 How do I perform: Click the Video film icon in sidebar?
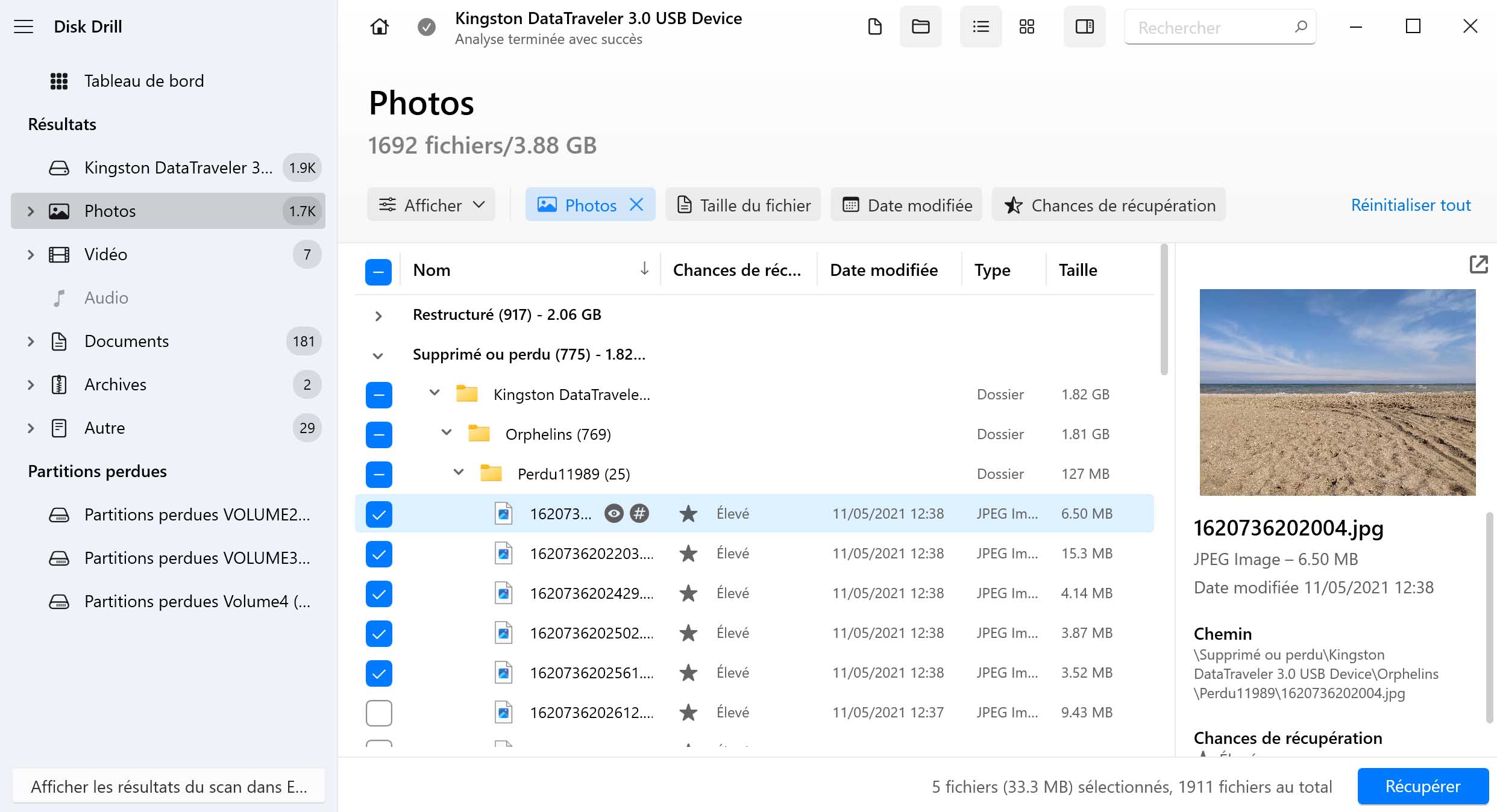(59, 254)
